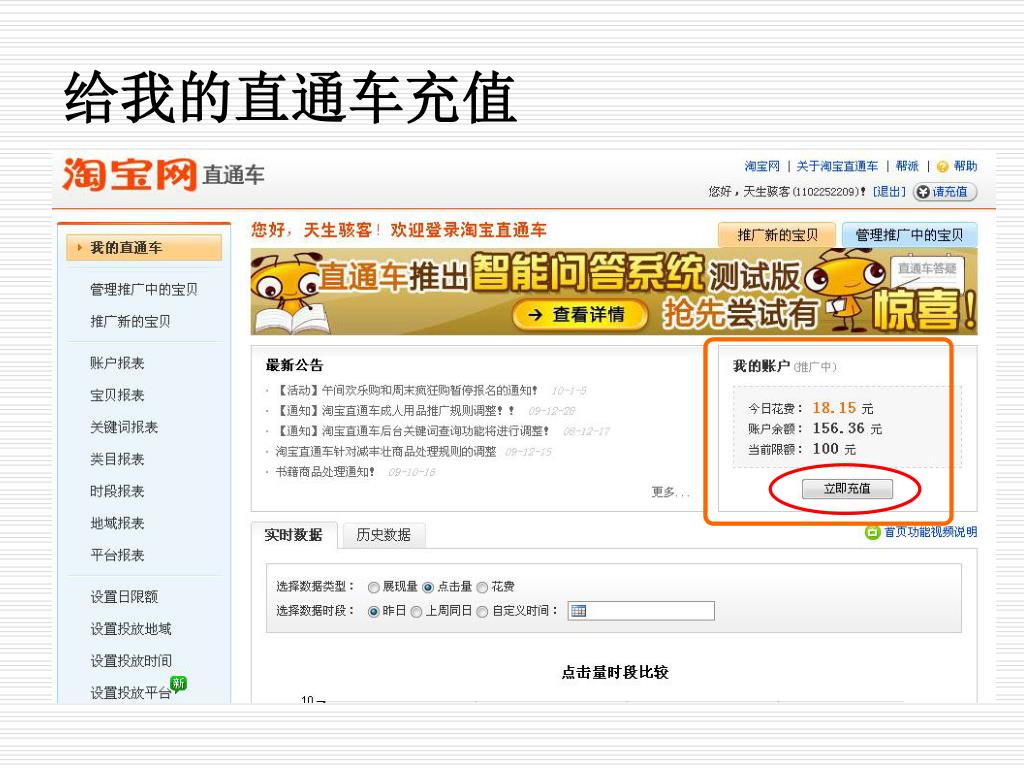The width and height of the screenshot is (1024, 768).
Task: Open 宝贝报表 in the sidebar
Action: tap(117, 395)
